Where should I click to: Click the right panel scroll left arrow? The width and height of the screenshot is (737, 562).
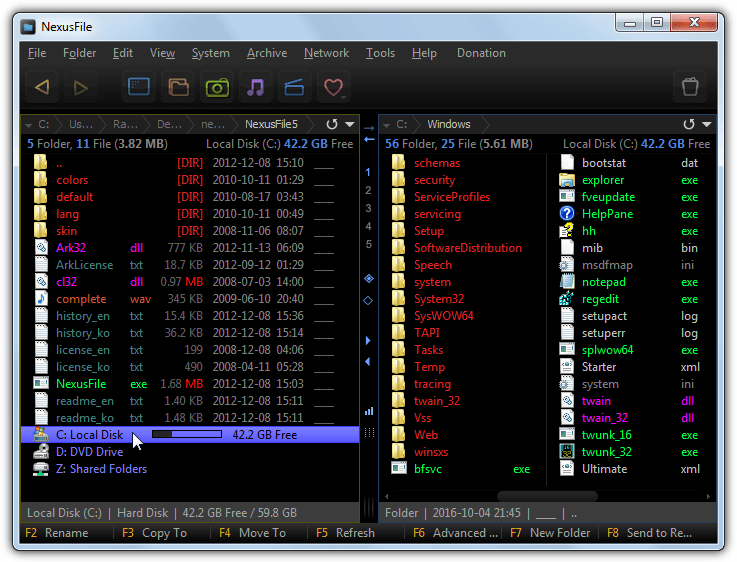pyautogui.click(x=387, y=496)
